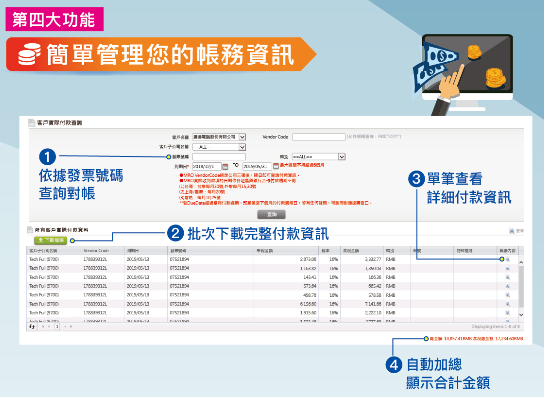The height and width of the screenshot is (397, 544).
Task: View payment details for first table row
Action: 508,259
